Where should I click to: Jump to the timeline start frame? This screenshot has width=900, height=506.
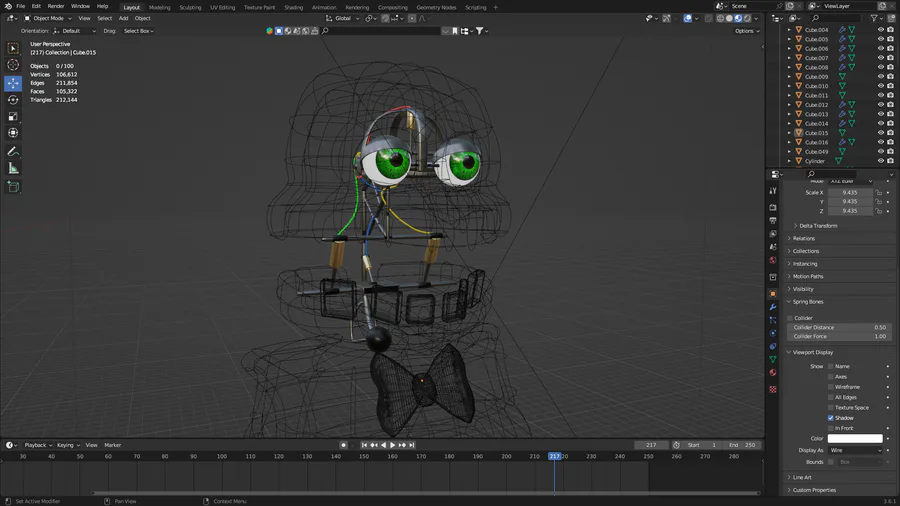(x=364, y=445)
